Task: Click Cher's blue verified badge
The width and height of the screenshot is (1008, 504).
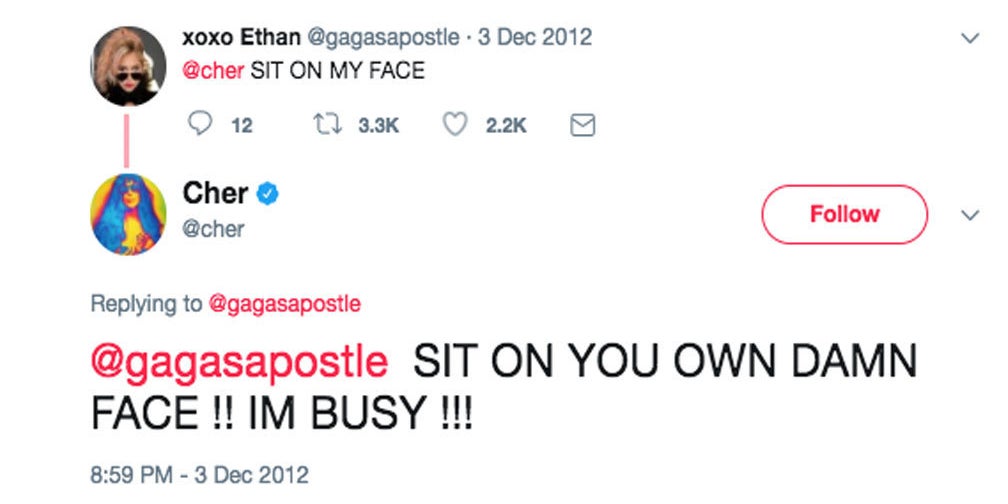Action: pos(267,194)
